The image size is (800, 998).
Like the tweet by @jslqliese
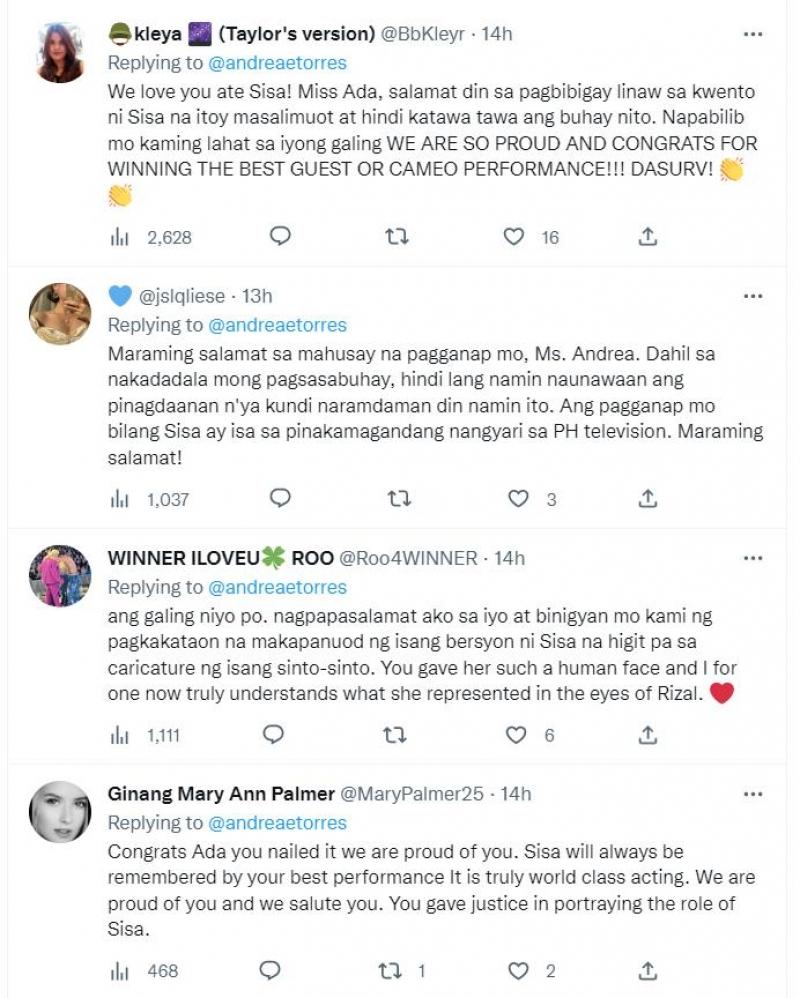[x=518, y=498]
